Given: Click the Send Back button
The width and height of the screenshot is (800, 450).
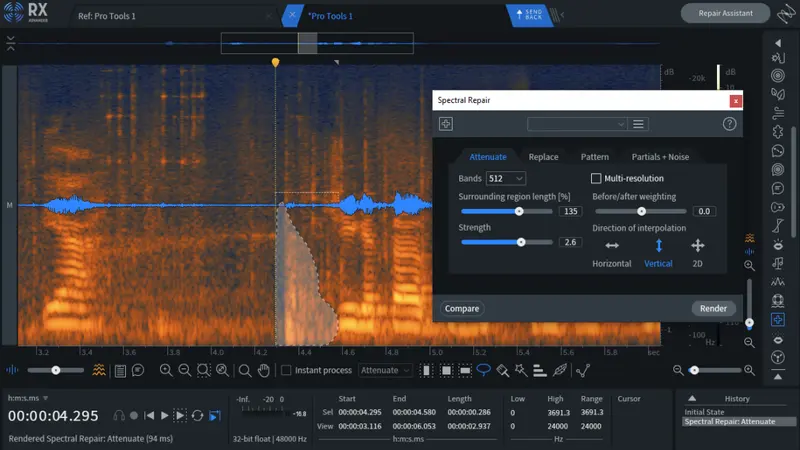Looking at the screenshot, I should [x=530, y=15].
